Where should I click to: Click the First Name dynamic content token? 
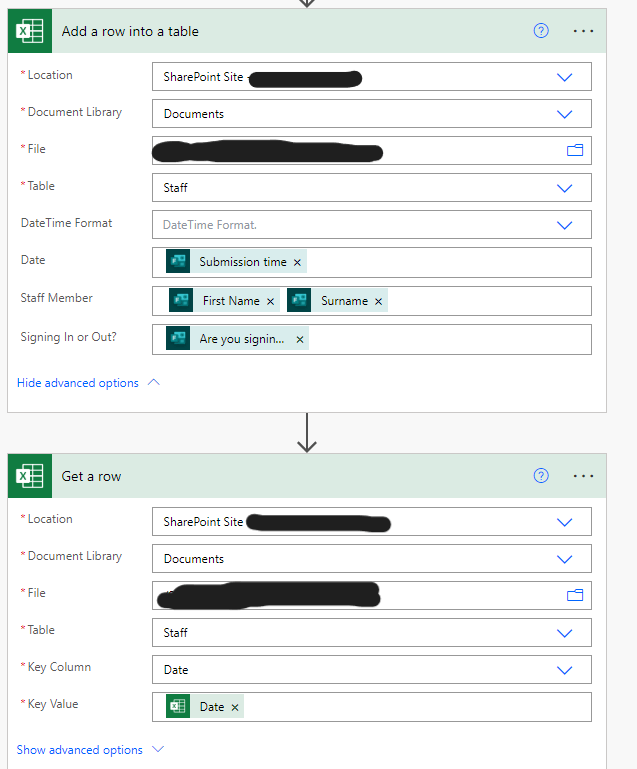(224, 300)
